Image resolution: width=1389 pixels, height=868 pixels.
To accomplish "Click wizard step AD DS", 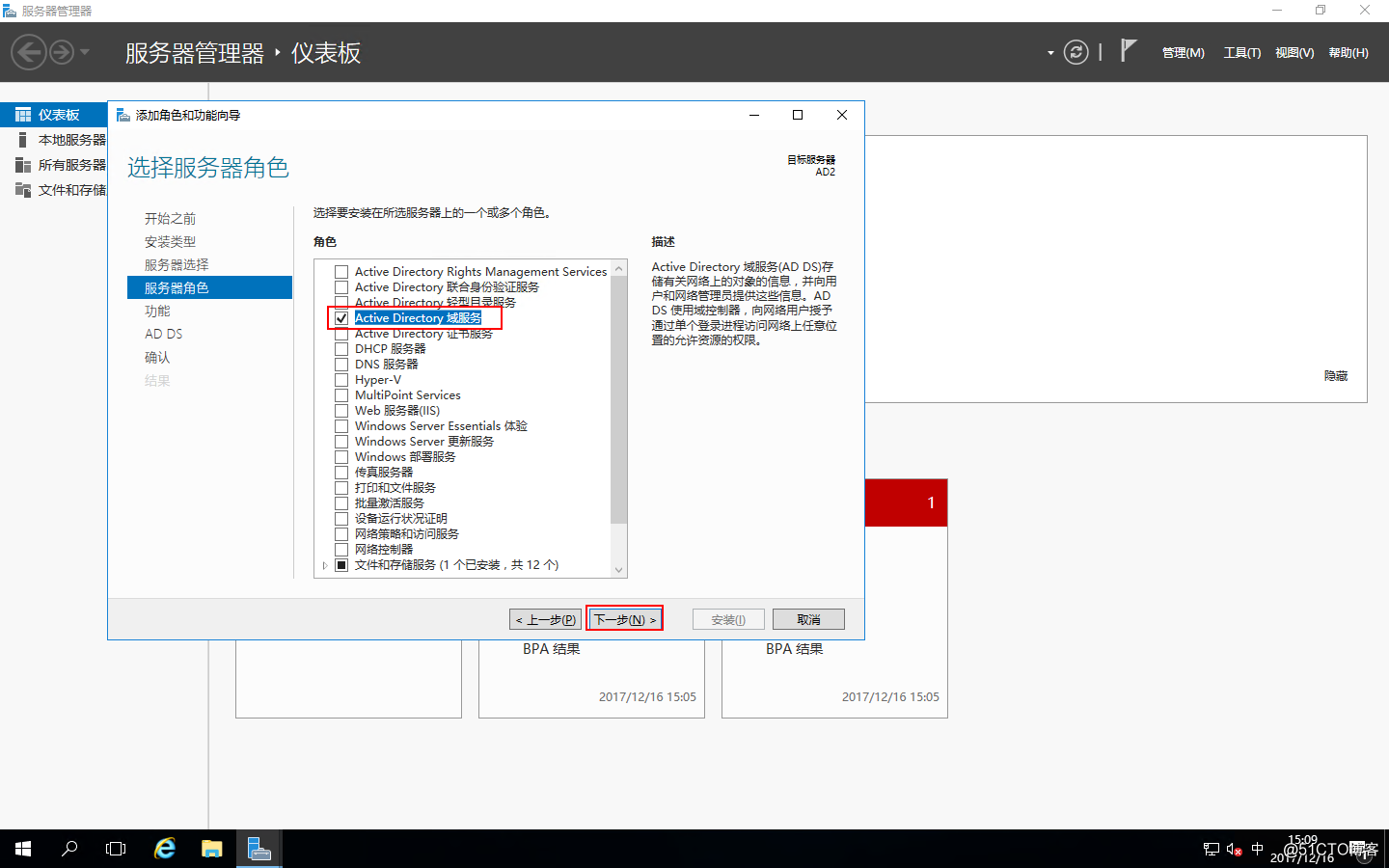I will [x=163, y=334].
